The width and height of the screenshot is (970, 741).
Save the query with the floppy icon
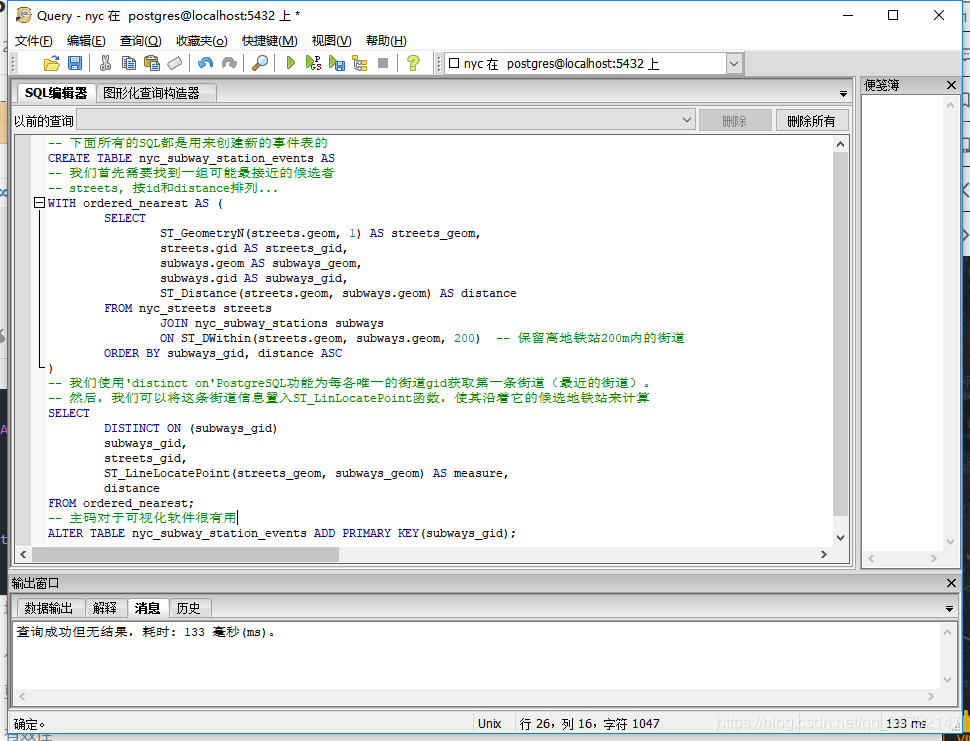[x=75, y=63]
